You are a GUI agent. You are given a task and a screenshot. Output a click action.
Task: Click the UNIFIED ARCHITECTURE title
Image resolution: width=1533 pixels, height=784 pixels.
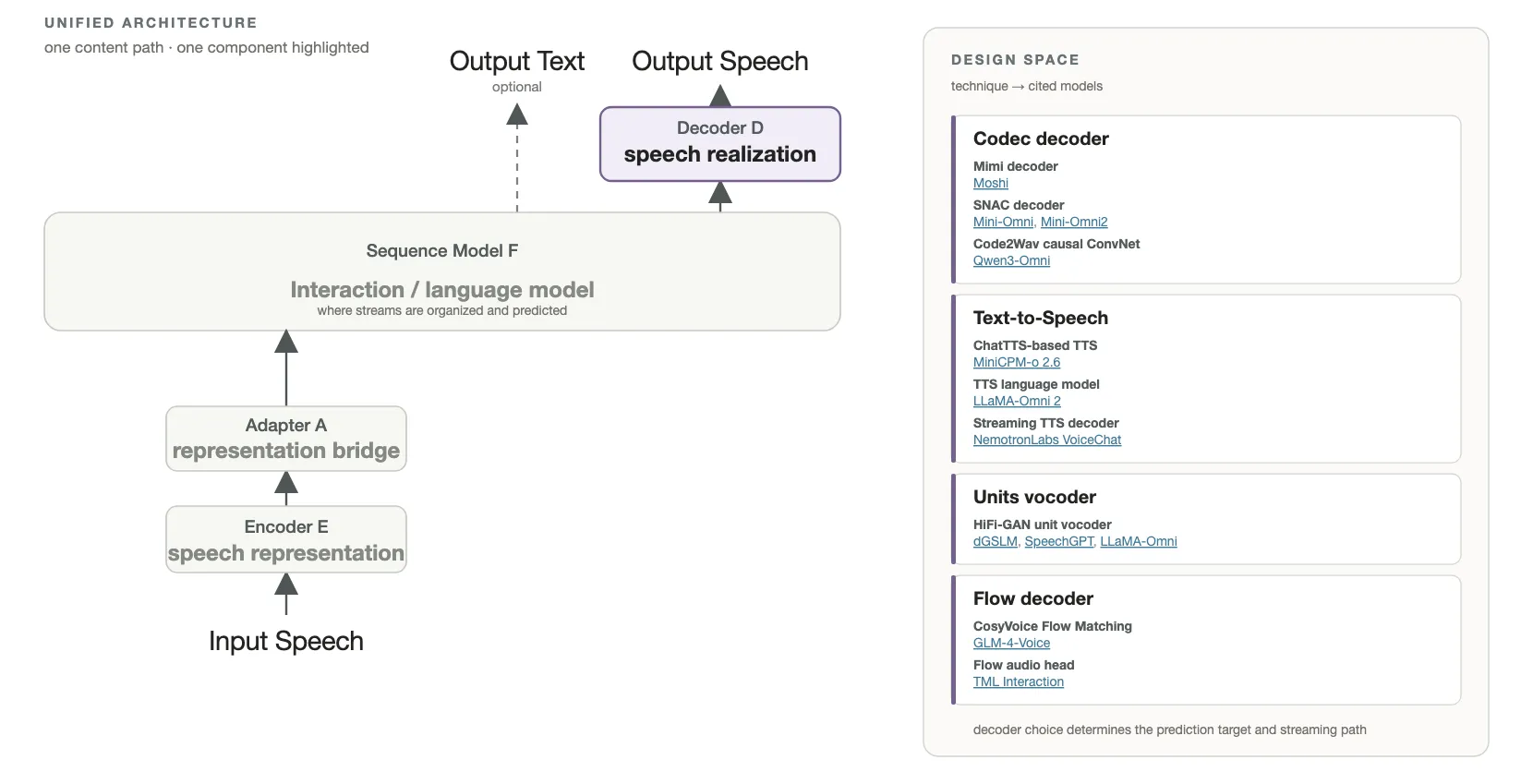click(x=151, y=23)
